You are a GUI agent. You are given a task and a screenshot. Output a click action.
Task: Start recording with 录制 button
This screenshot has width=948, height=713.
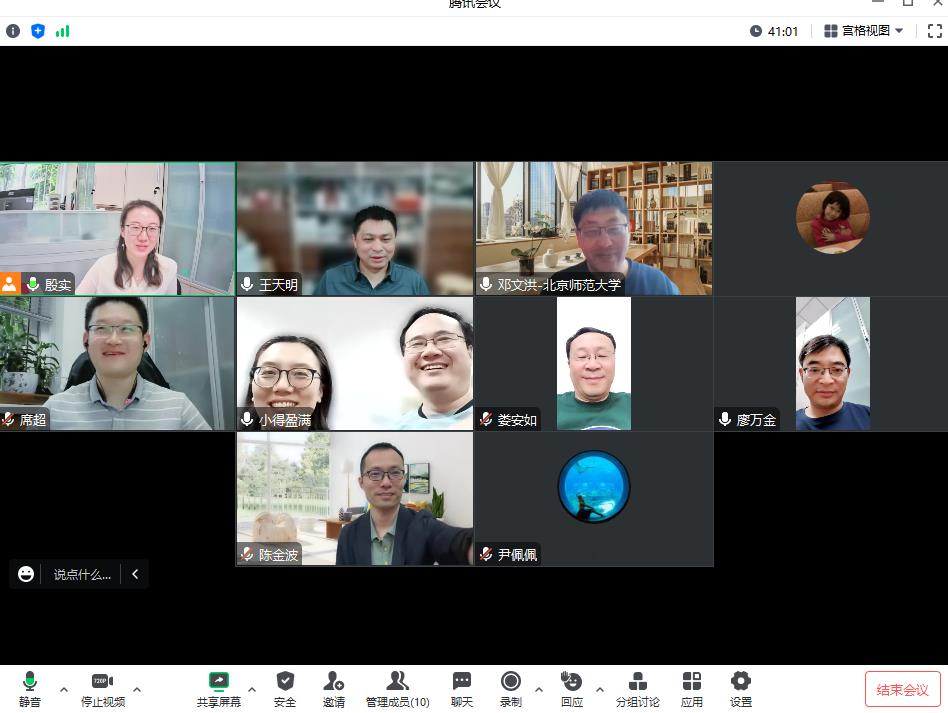pos(511,688)
